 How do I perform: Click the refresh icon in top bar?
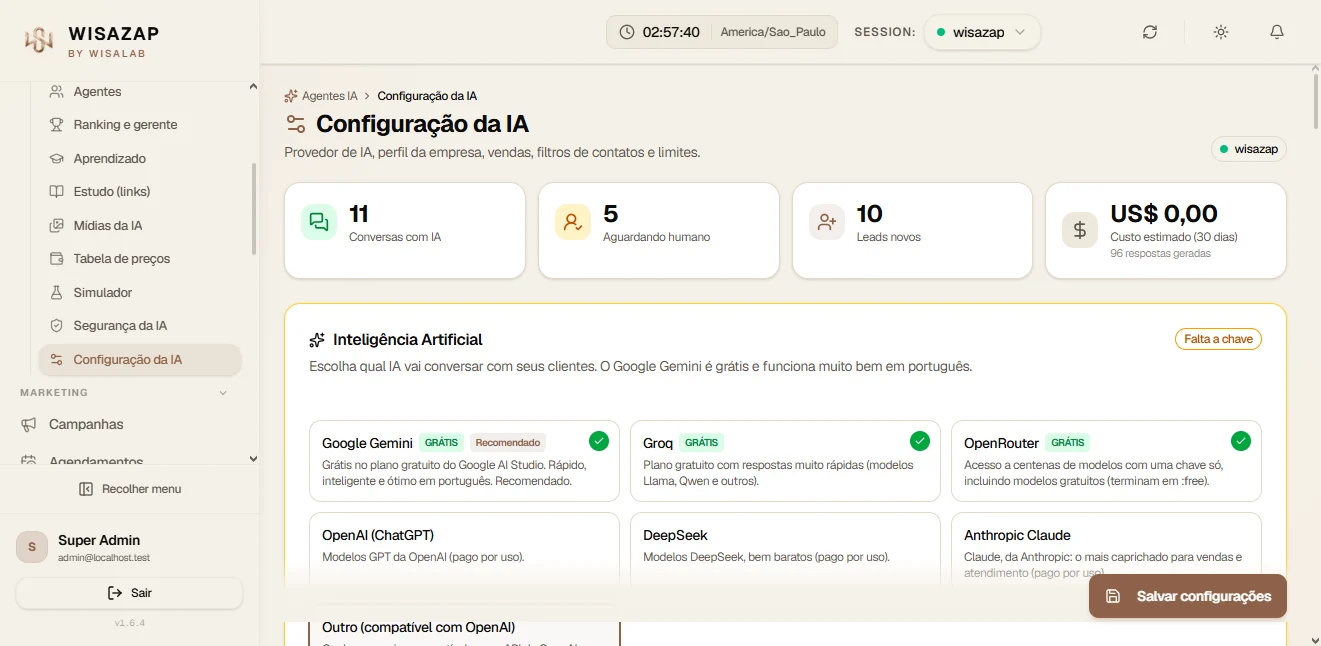click(1150, 32)
